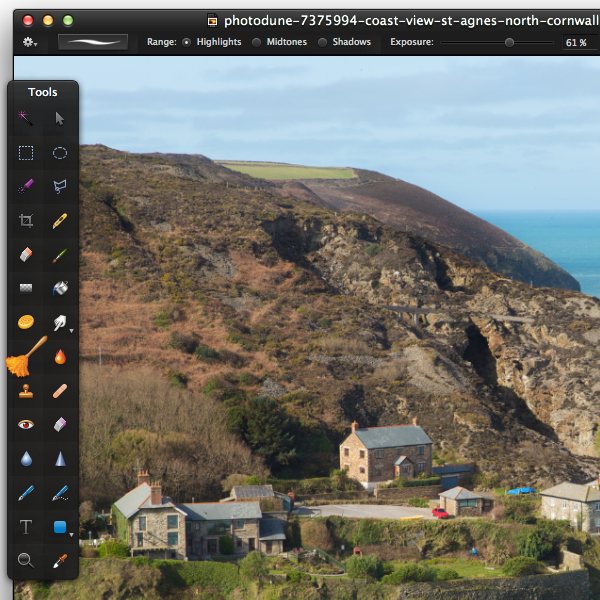Activate the Crop tool
Screen dimensions: 600x600
pos(26,220)
